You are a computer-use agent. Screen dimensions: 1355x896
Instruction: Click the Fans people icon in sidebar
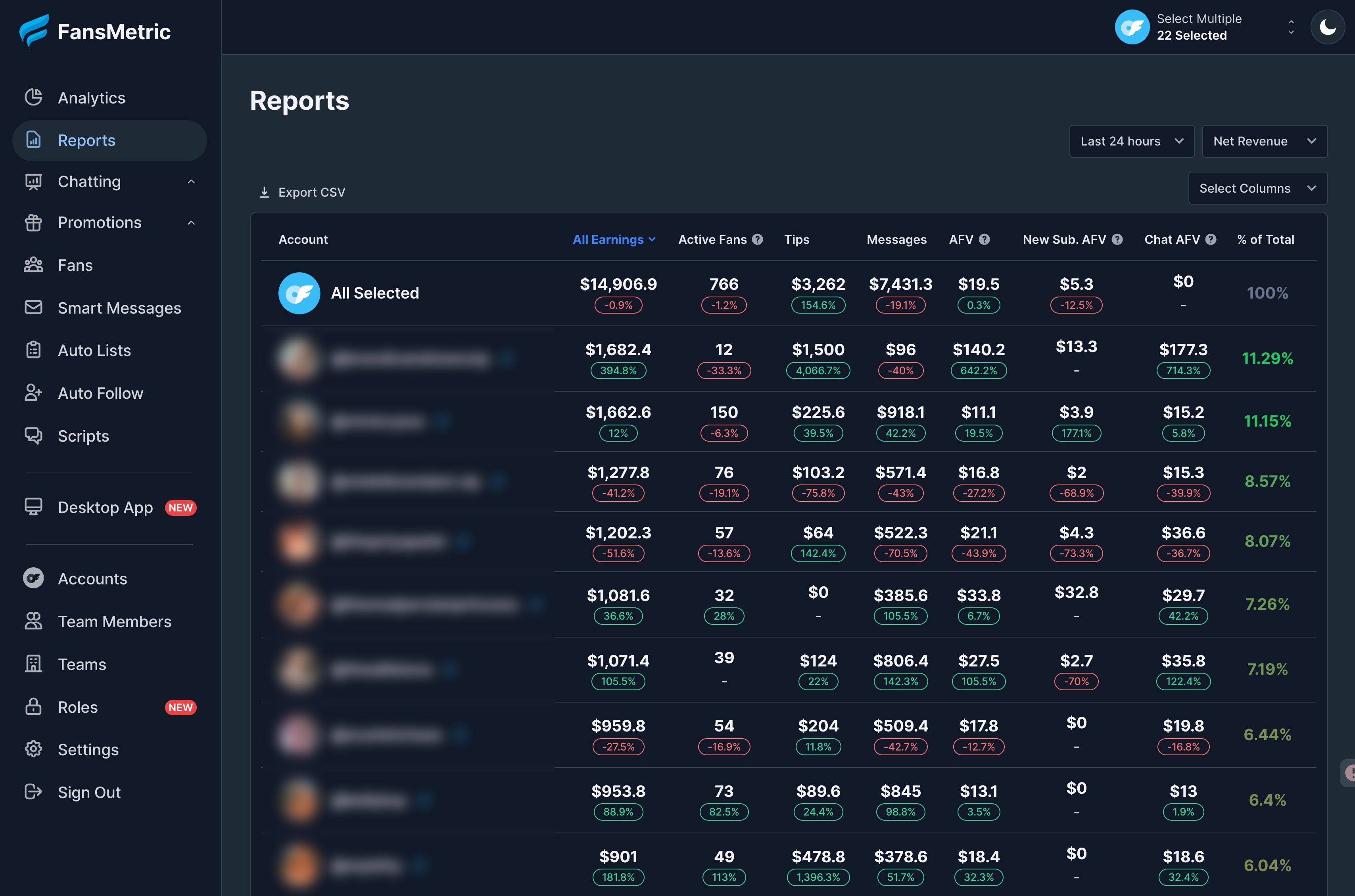(x=34, y=264)
